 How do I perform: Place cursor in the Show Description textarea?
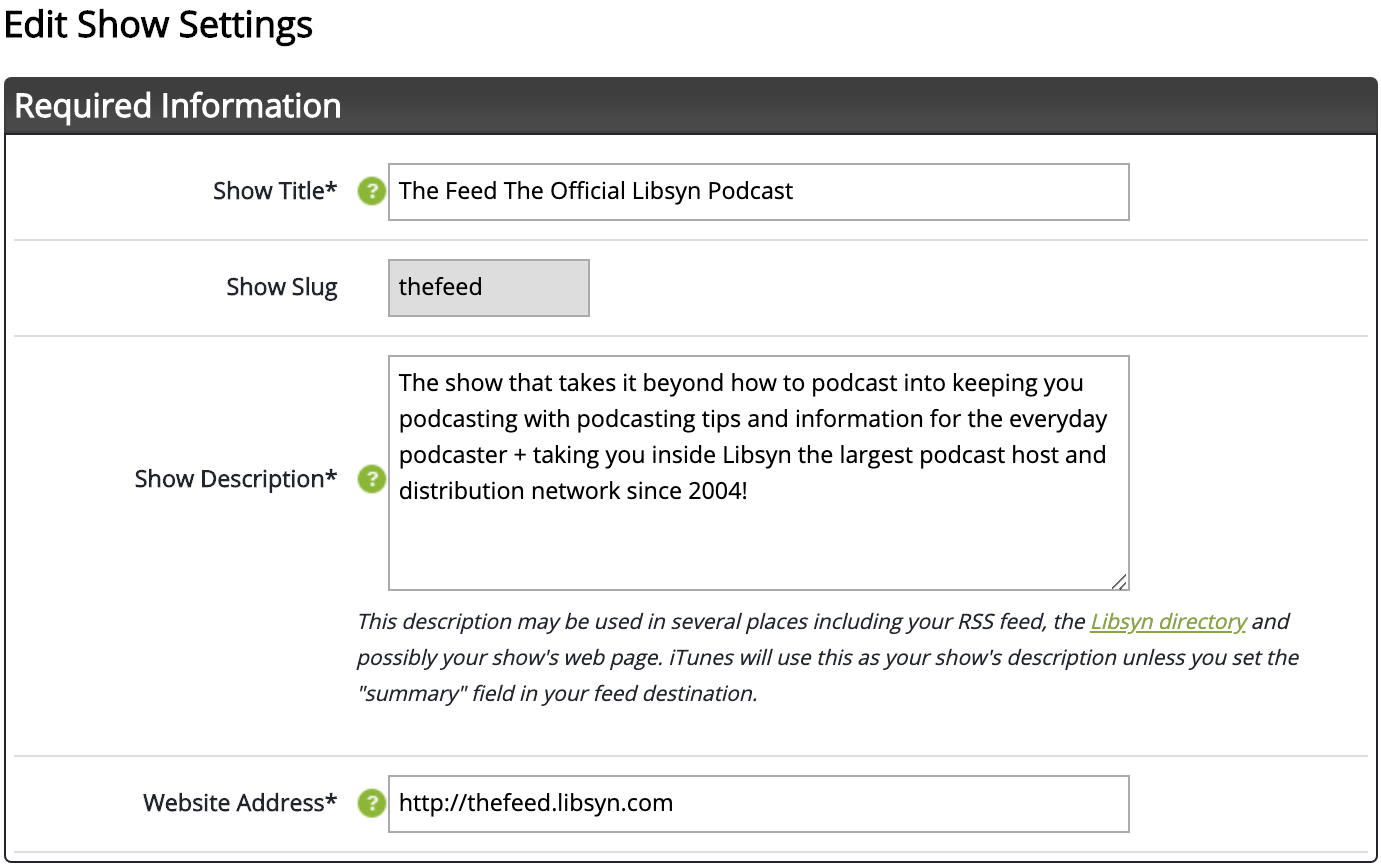tap(759, 473)
